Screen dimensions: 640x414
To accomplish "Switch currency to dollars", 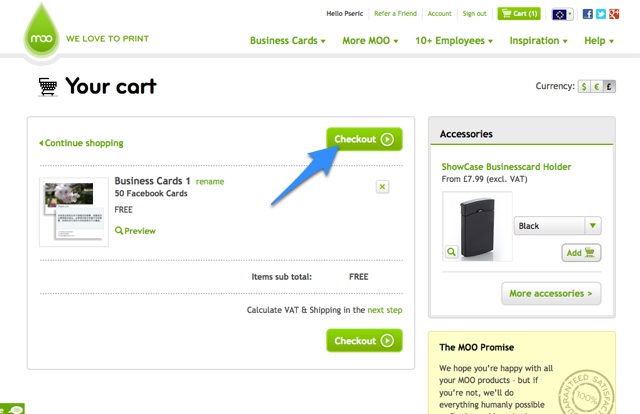I will coord(584,87).
